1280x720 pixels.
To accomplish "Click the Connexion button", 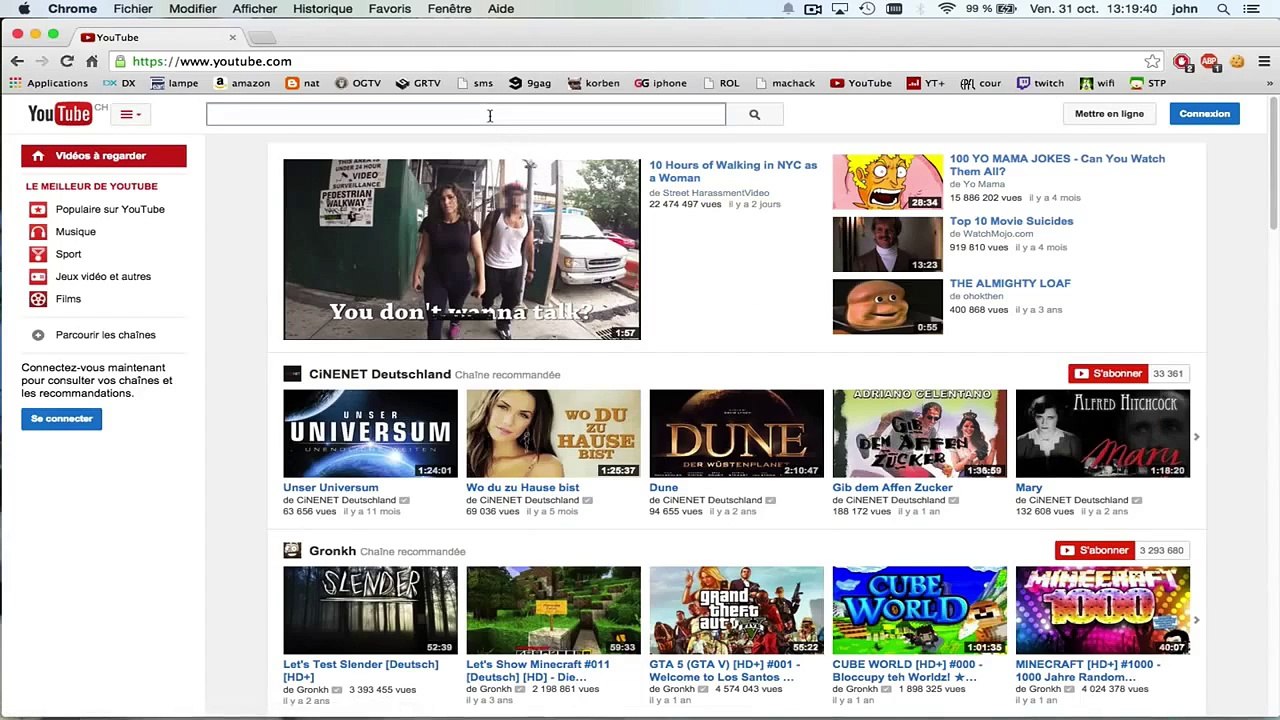I will (x=1204, y=114).
